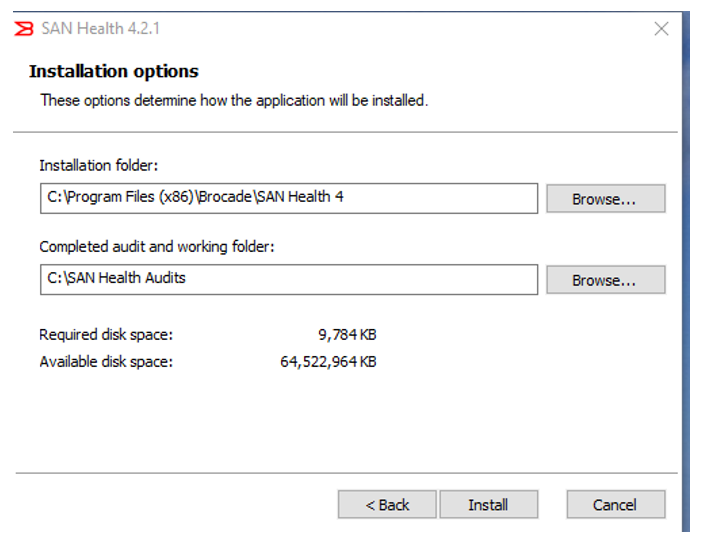Browse for the Installation folder
Image resolution: width=701 pixels, height=546 pixels.
click(x=606, y=199)
